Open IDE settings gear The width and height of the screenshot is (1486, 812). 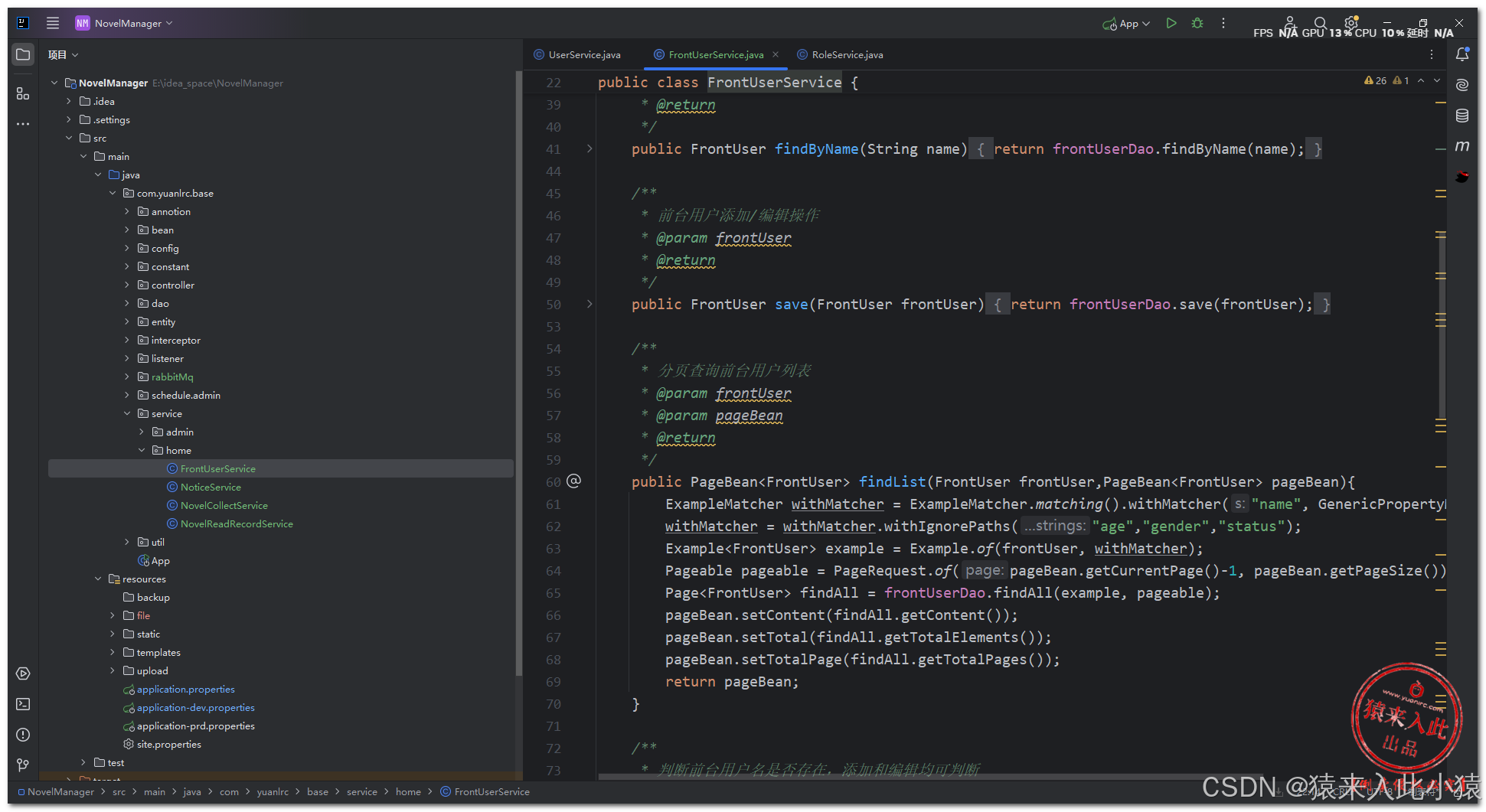(1351, 23)
